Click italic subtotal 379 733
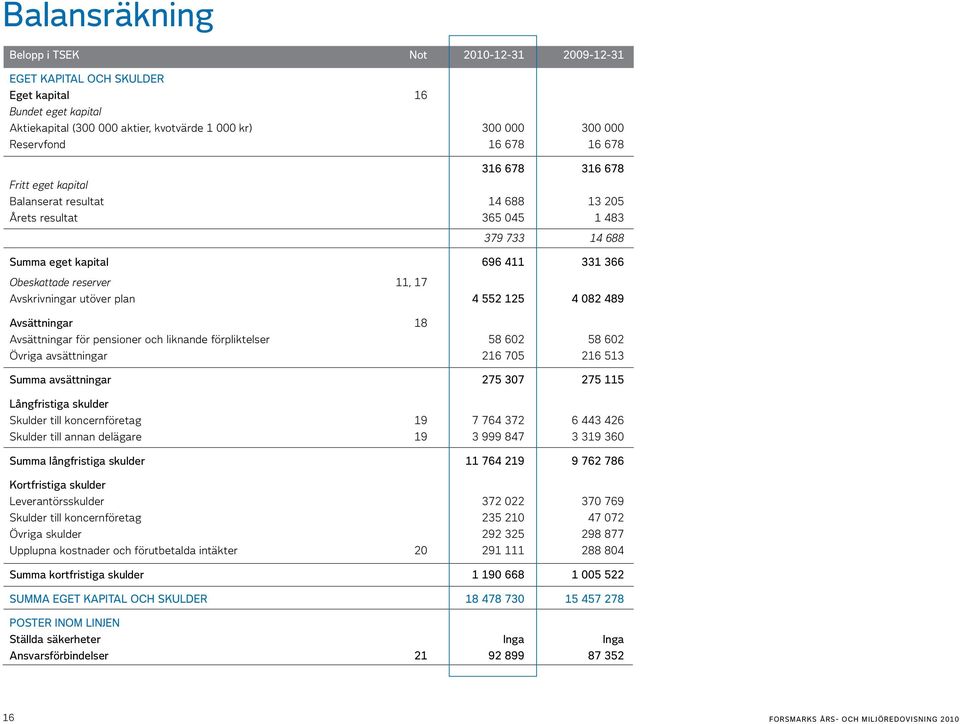Screen dimensions: 960x724 click(x=504, y=238)
